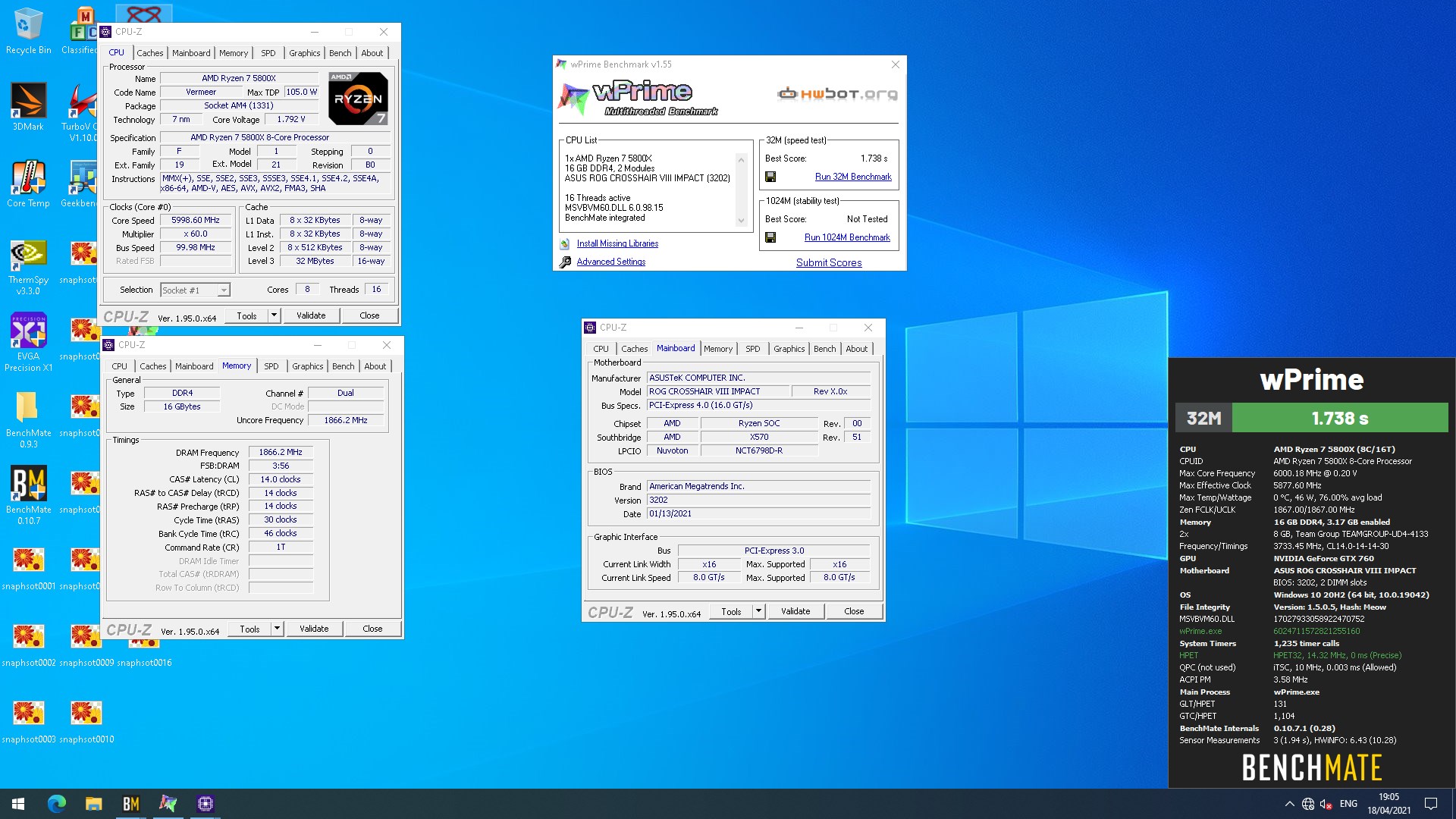Click Run 1024M Benchmark link
This screenshot has height=819, width=1456.
tap(847, 237)
